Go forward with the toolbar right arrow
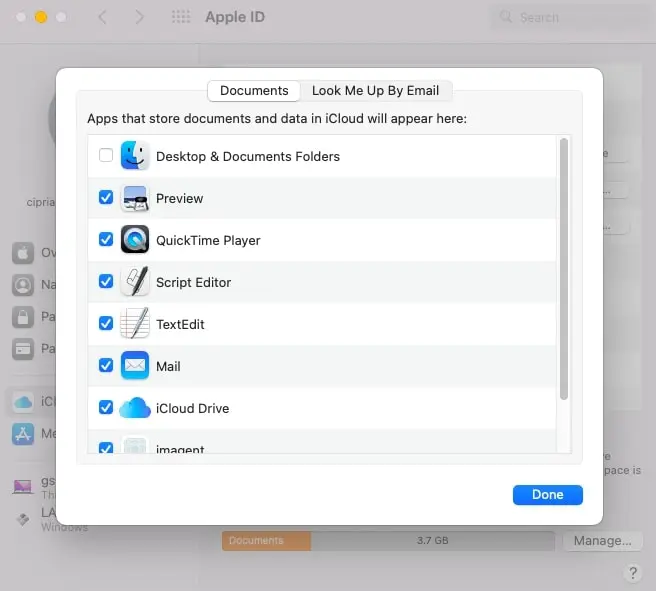656x591 pixels. point(139,17)
